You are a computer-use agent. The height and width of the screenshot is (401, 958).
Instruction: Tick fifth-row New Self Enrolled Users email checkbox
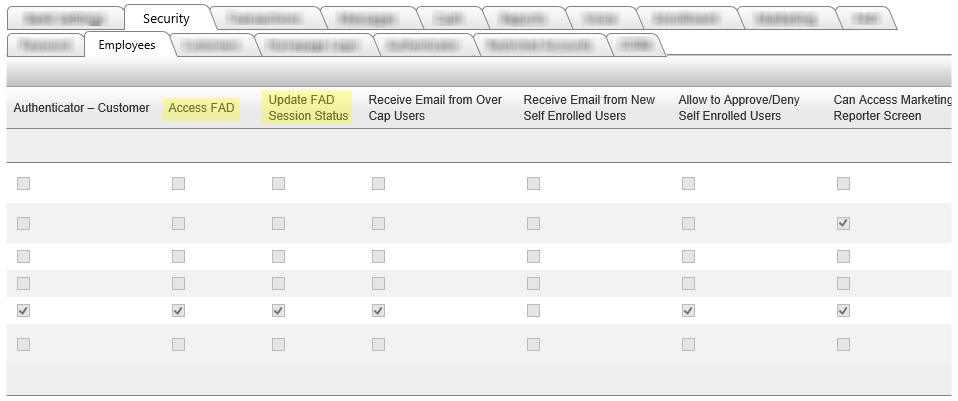pos(533,311)
